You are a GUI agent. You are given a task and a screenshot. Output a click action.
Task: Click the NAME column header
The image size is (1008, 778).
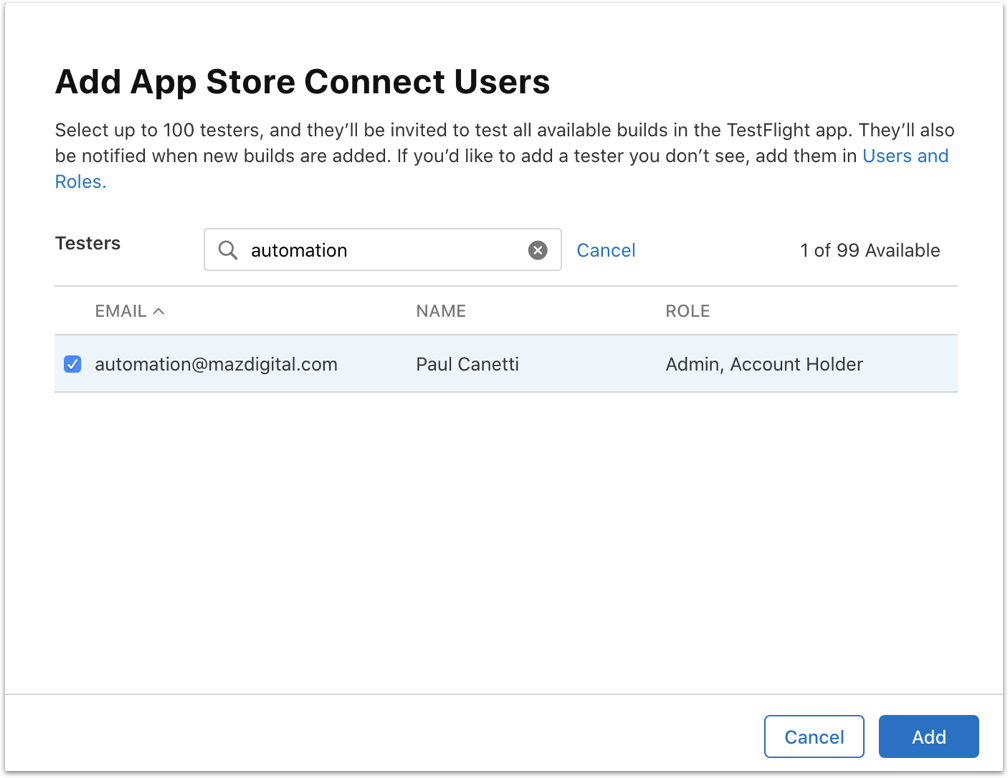441,311
